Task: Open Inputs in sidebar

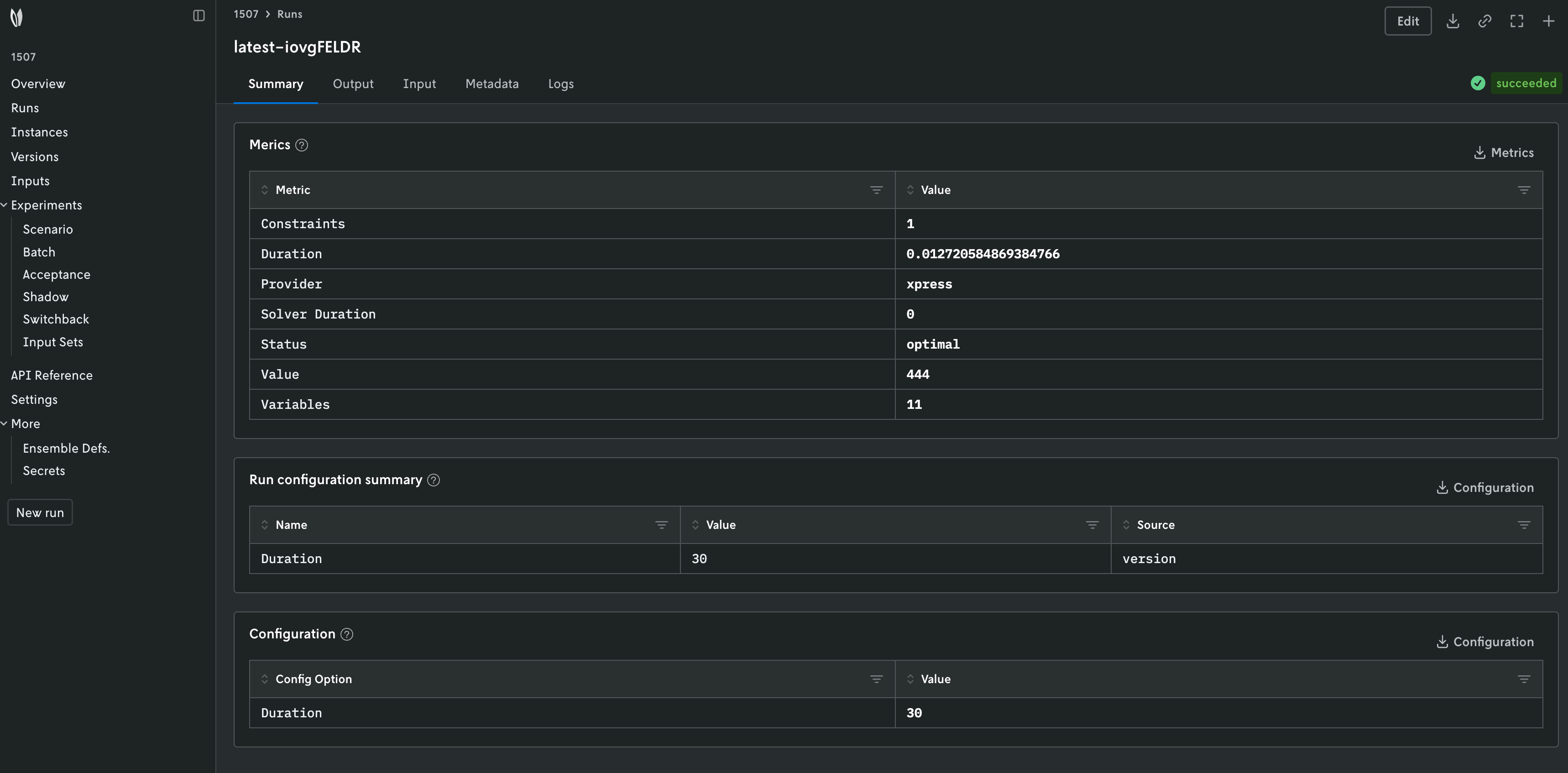Action: click(31, 181)
